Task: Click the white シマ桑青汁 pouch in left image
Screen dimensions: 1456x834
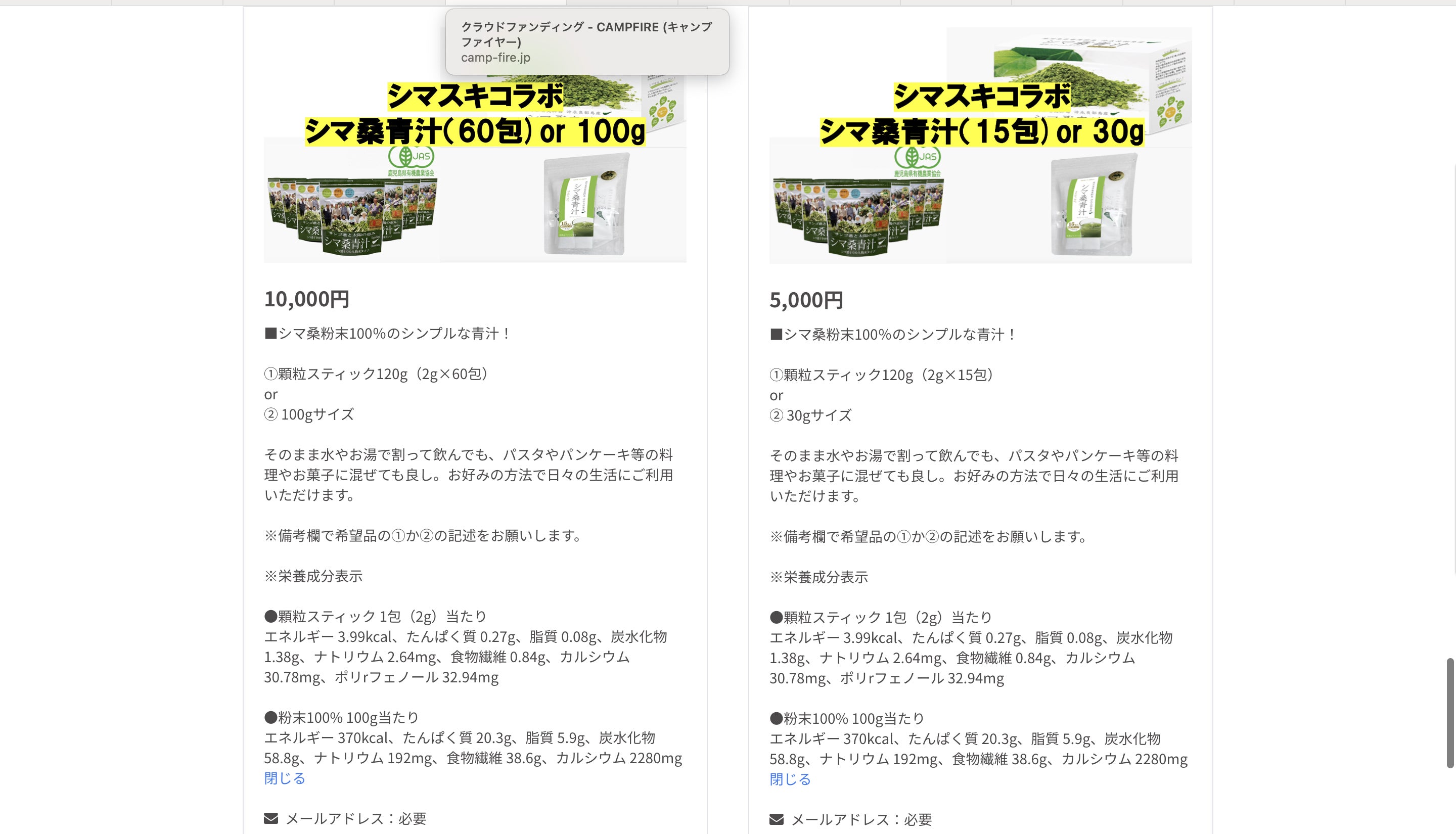Action: point(585,205)
